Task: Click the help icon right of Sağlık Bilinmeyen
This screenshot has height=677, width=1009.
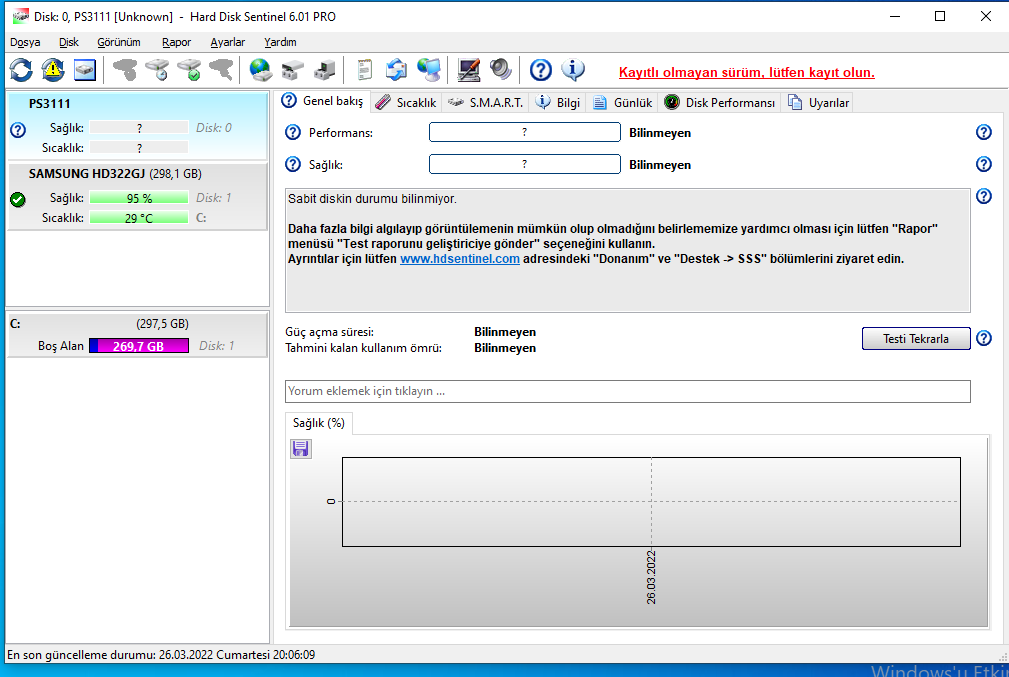Action: coord(983,164)
